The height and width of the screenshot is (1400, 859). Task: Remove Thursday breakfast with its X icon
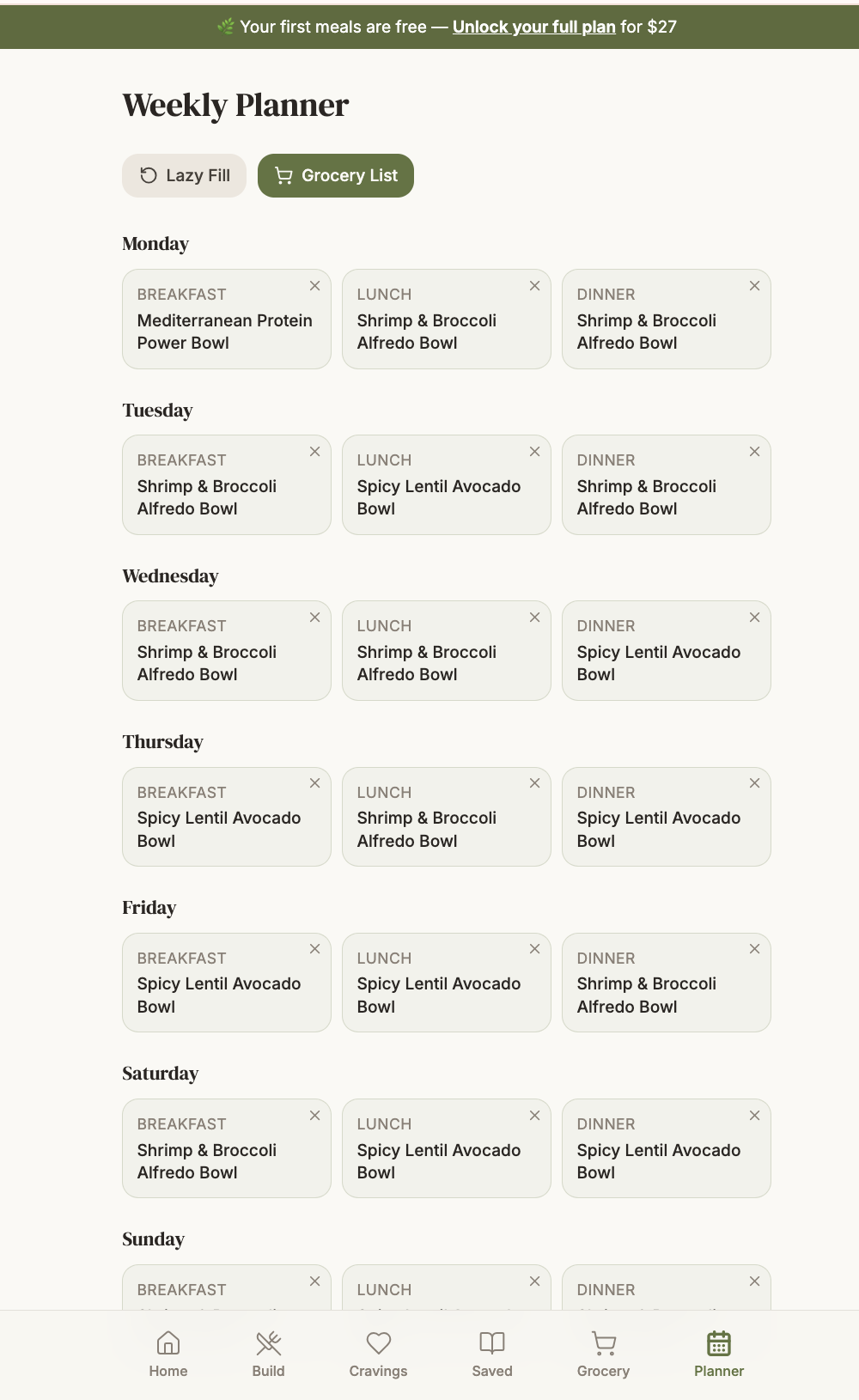pos(315,783)
